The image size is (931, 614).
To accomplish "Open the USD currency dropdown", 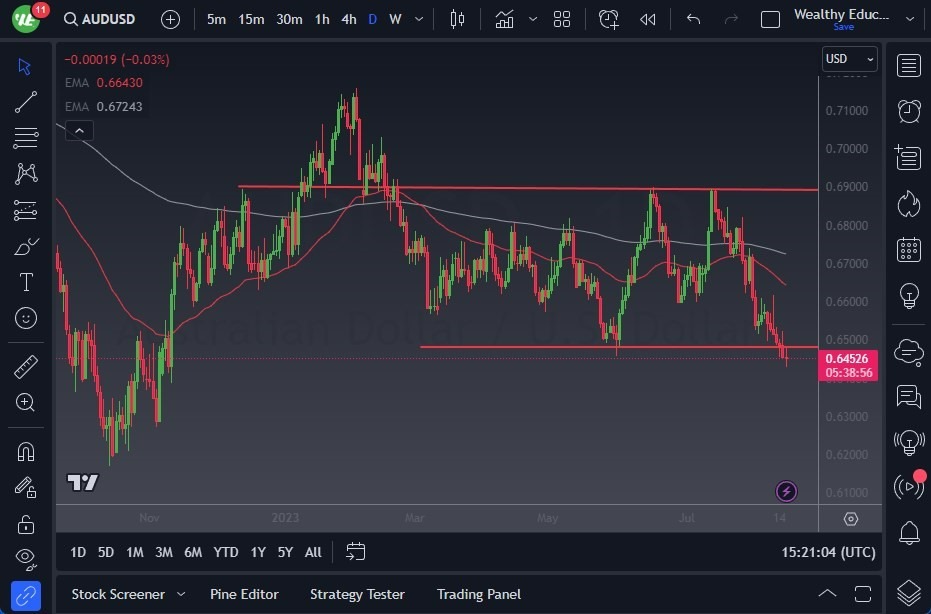I will (849, 59).
